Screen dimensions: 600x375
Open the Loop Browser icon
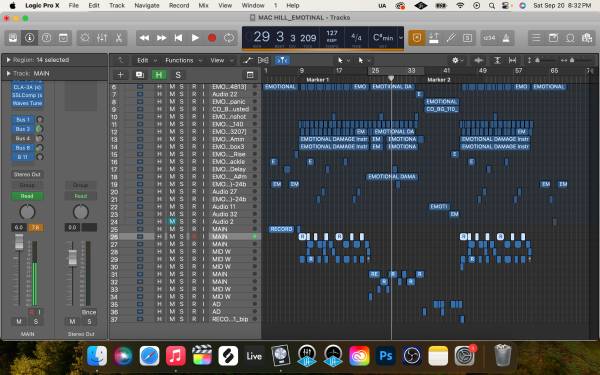pos(570,38)
